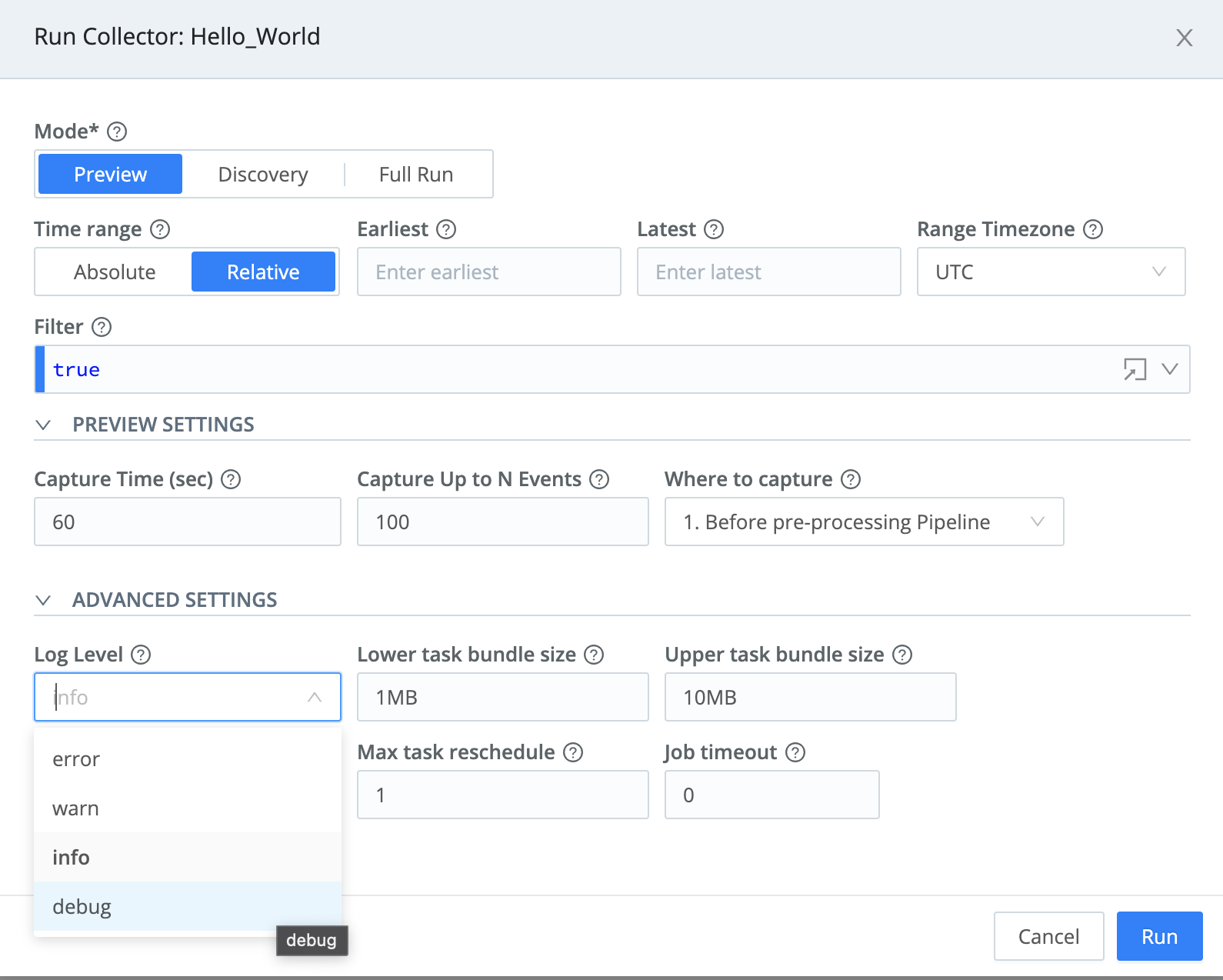Click the Log Level help icon
Image resolution: width=1223 pixels, height=980 pixels.
[x=141, y=655]
